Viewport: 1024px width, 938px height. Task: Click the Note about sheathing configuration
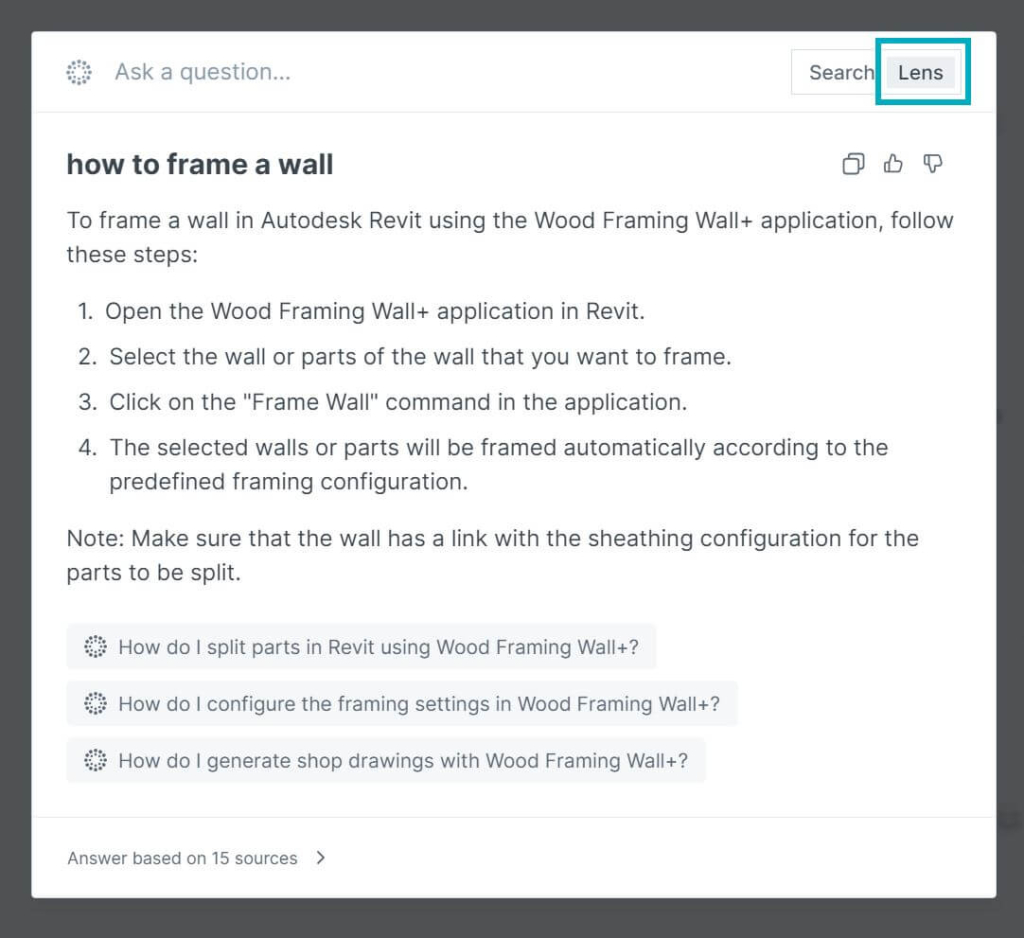coord(492,555)
